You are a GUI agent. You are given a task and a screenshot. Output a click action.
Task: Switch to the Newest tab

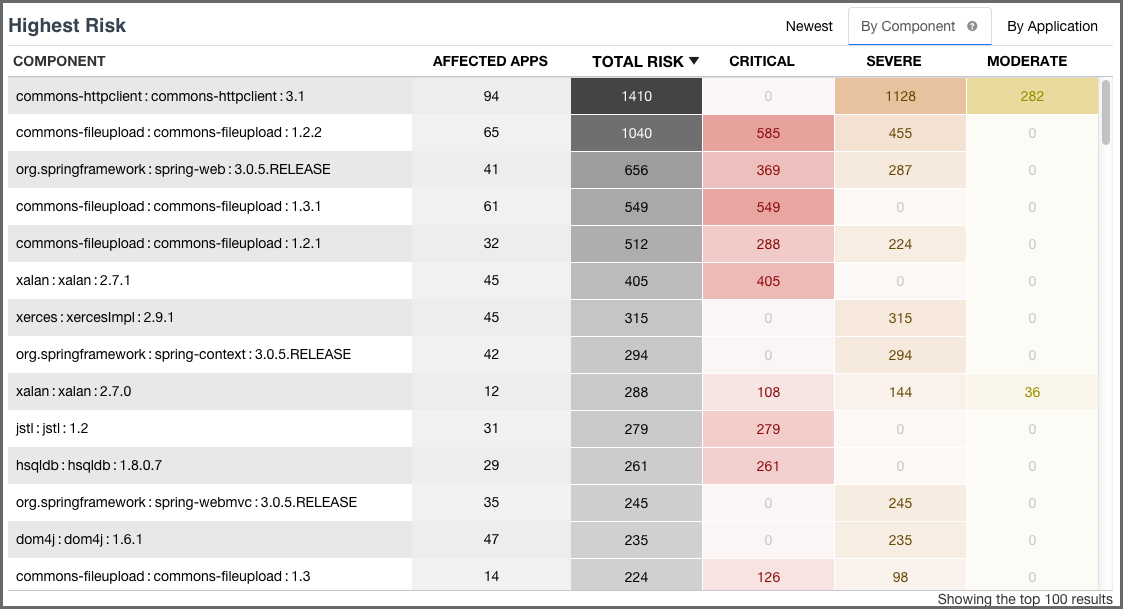click(809, 26)
